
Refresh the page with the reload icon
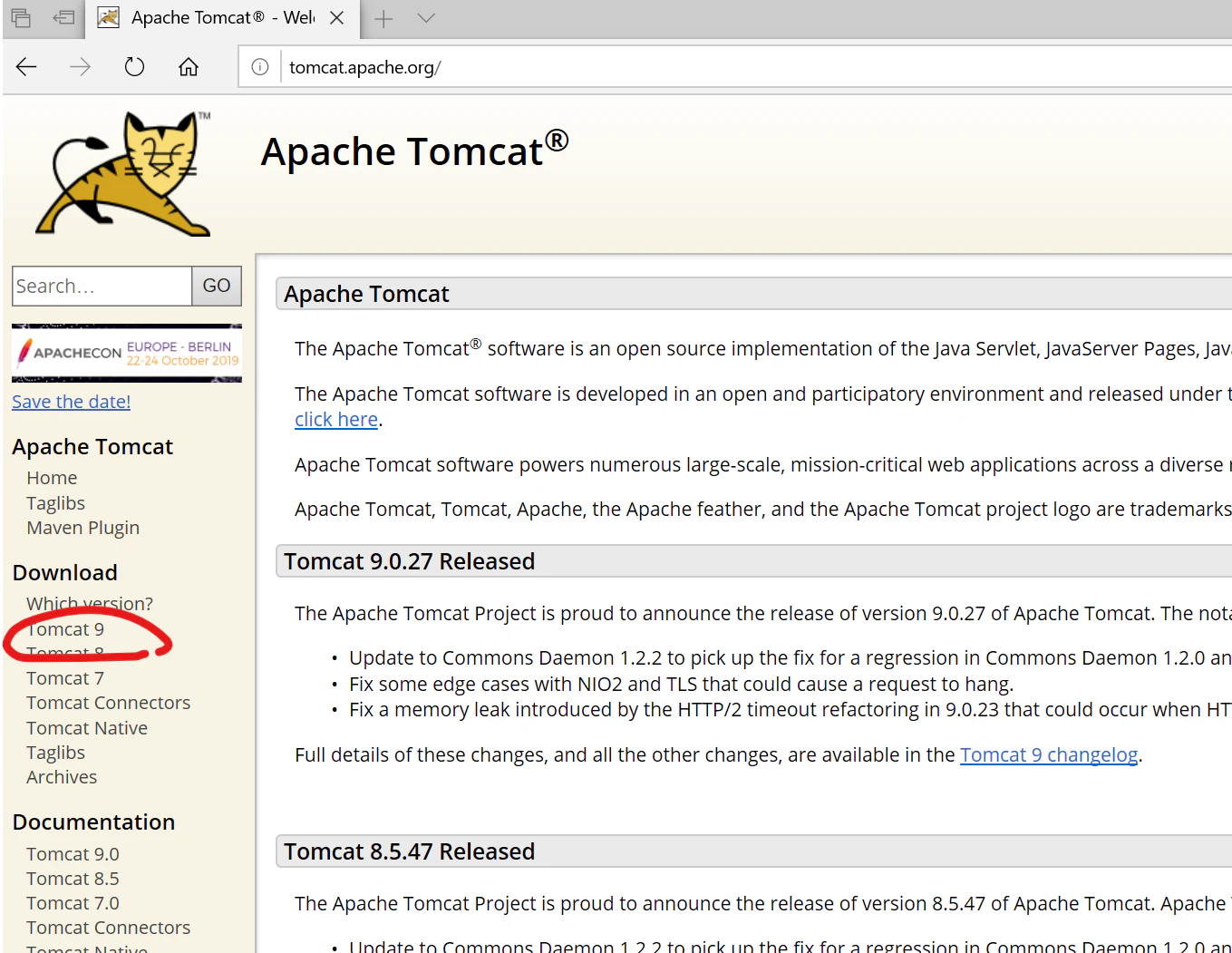(134, 66)
